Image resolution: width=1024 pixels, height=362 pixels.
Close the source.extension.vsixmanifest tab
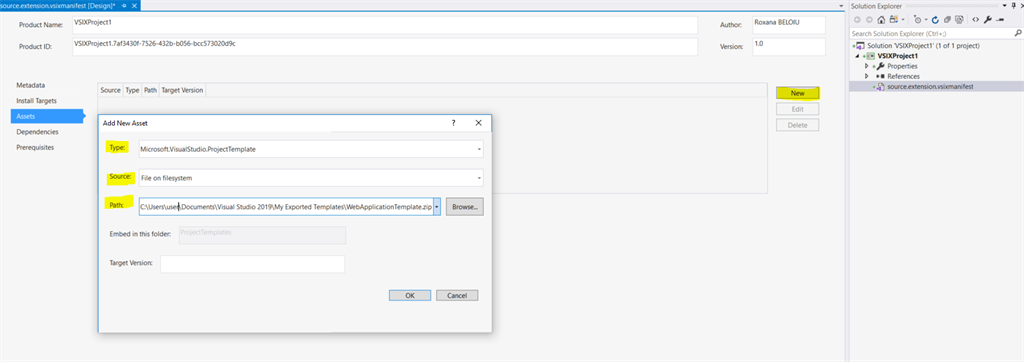(x=135, y=5)
